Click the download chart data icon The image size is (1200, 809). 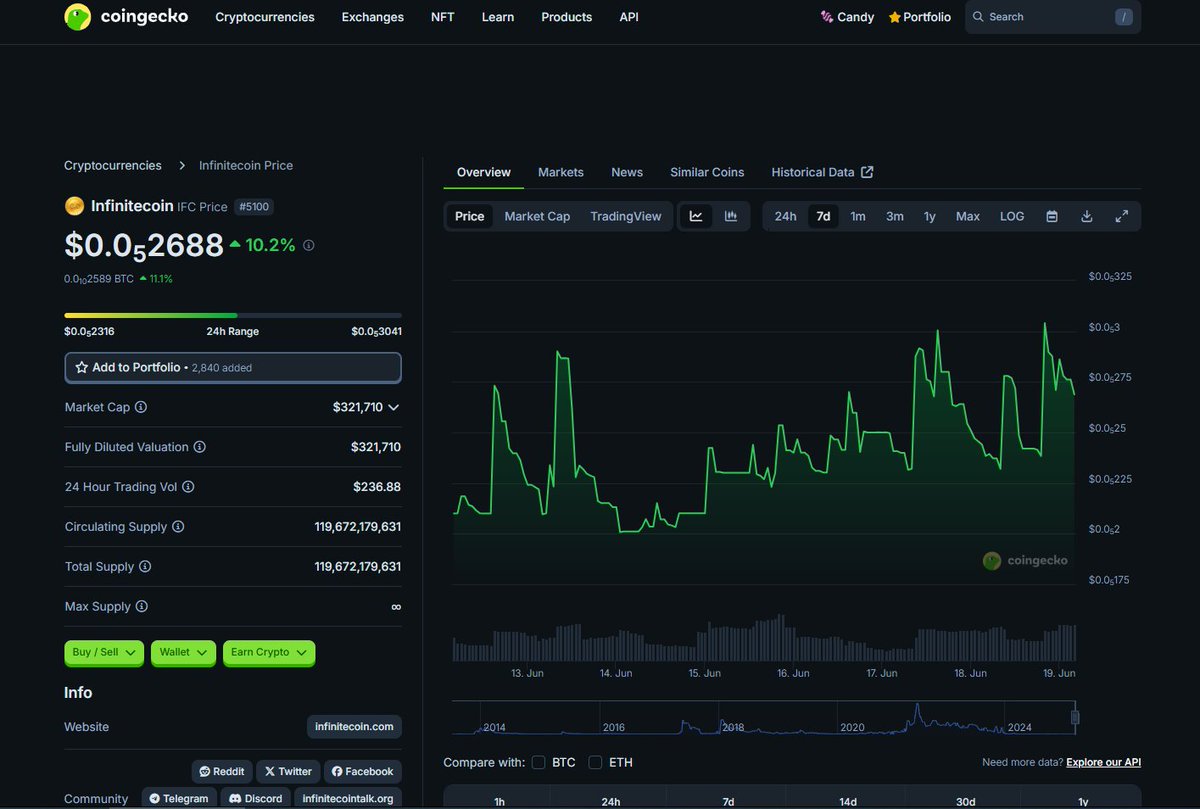tap(1087, 216)
